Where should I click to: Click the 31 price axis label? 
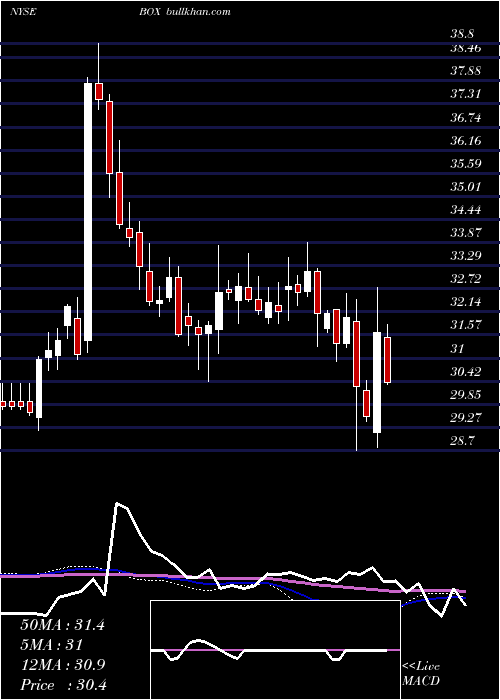[458, 348]
